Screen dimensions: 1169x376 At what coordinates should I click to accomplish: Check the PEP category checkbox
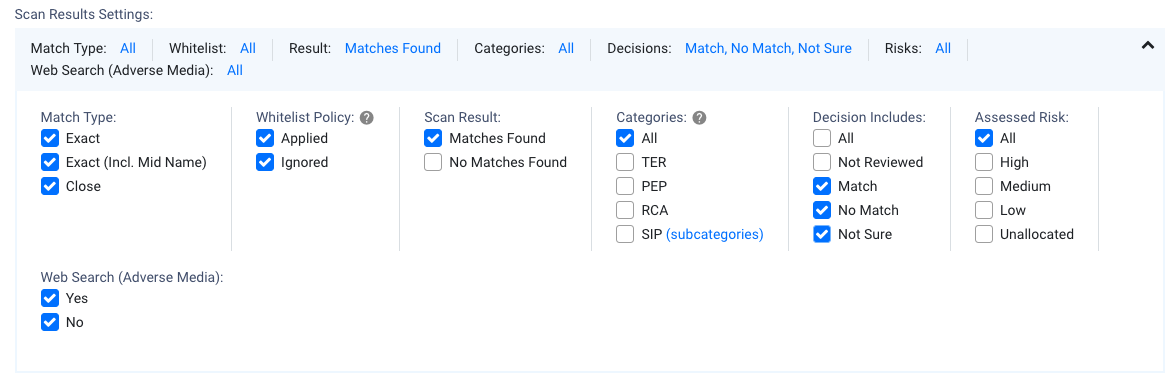pos(626,187)
